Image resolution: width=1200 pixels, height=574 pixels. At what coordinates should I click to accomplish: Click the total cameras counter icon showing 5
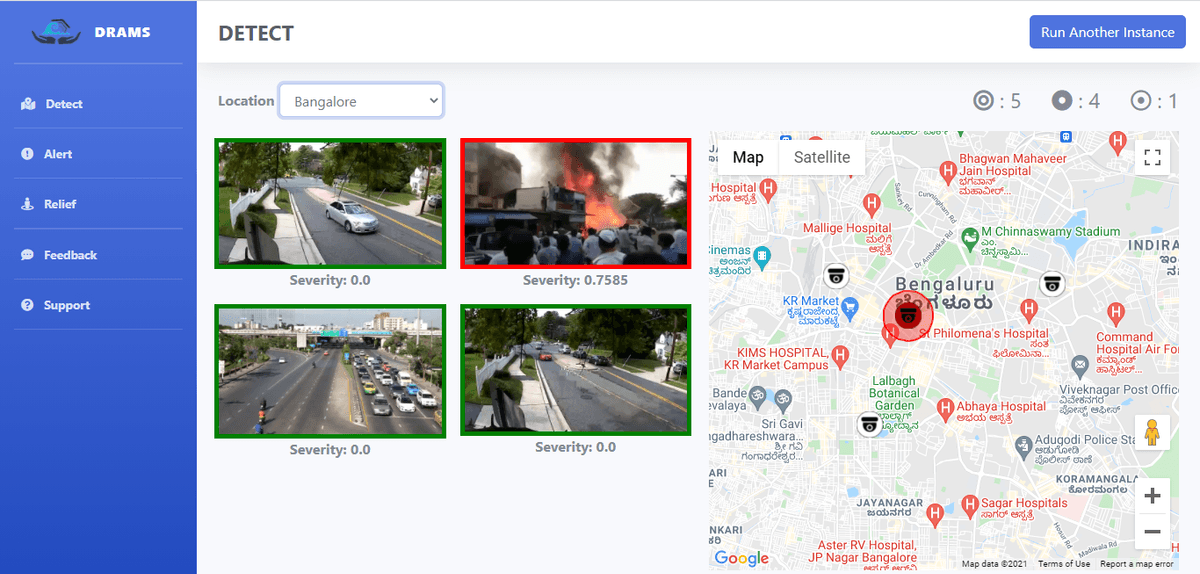pos(984,100)
